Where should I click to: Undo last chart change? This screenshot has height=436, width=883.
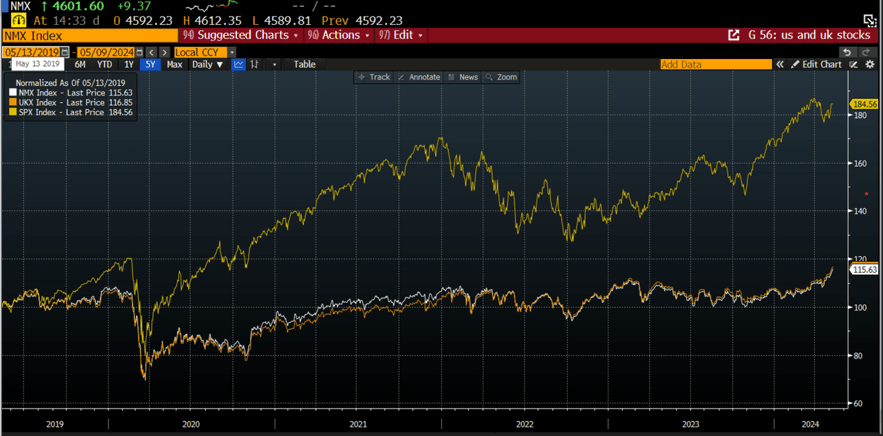click(848, 52)
